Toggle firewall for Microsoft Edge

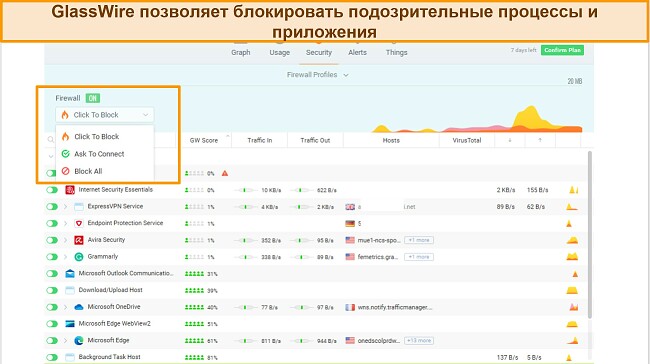[52, 340]
